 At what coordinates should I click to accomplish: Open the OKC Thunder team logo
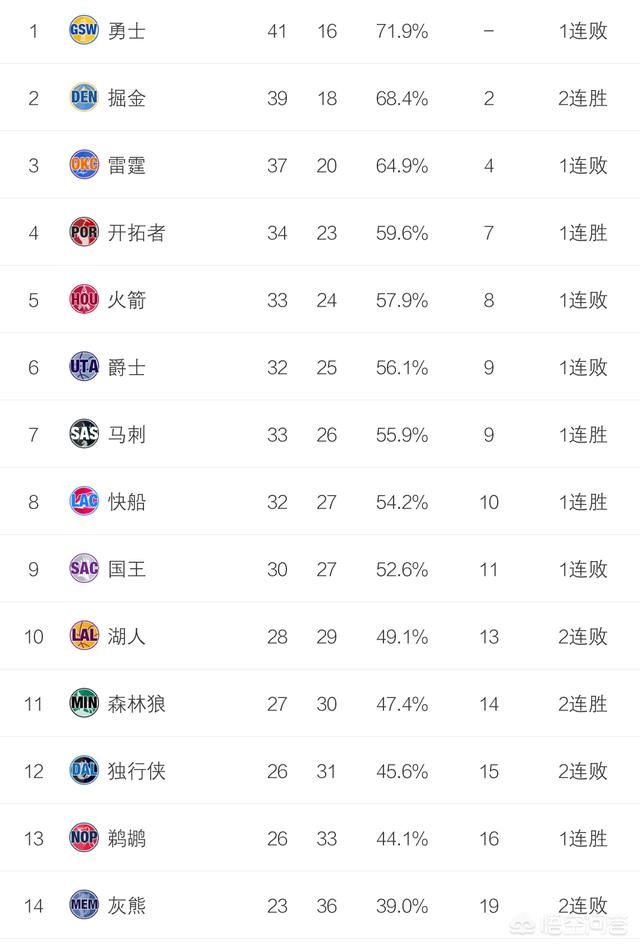[84, 164]
